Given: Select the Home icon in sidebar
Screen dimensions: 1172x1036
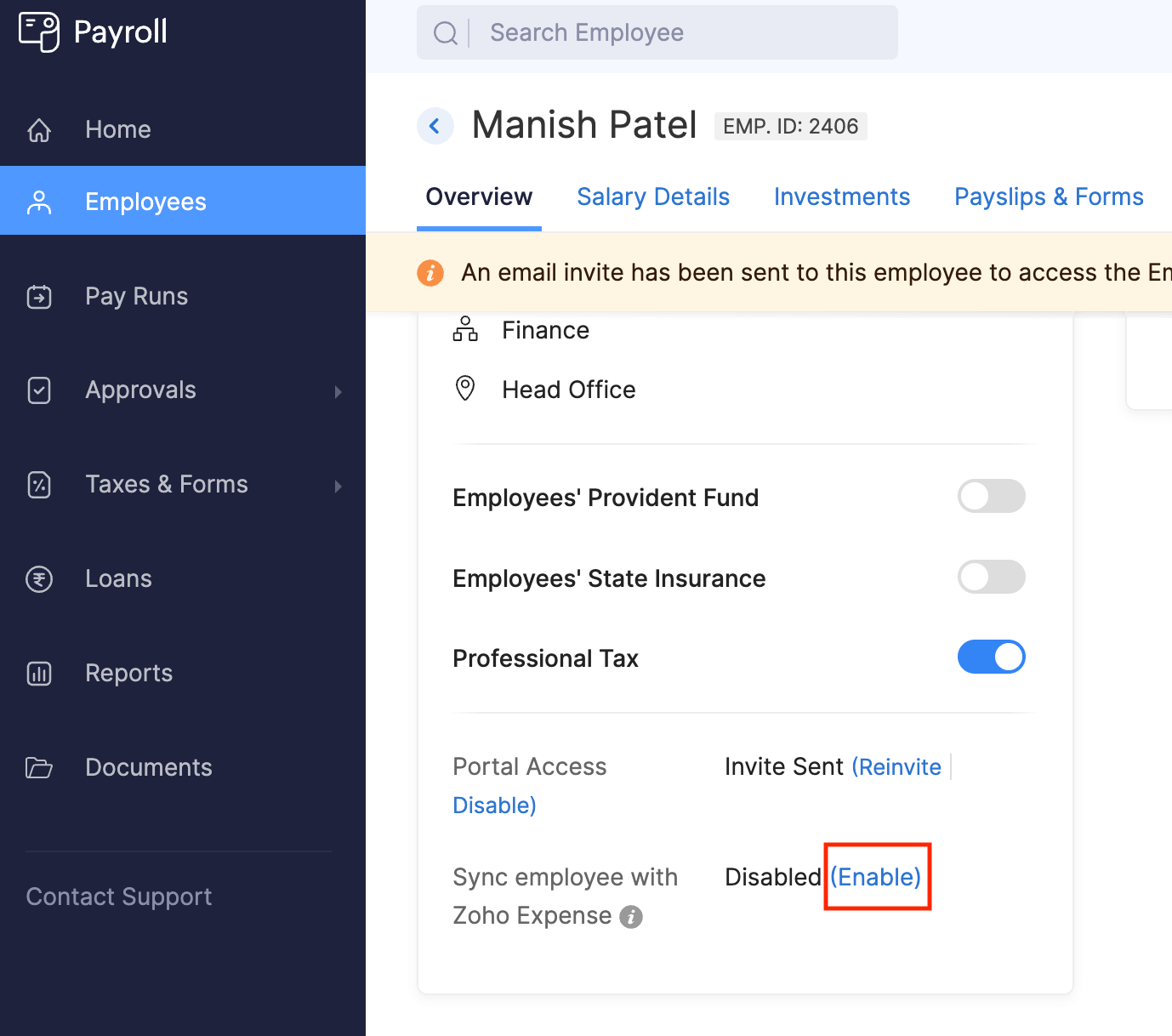Looking at the screenshot, I should pyautogui.click(x=39, y=129).
